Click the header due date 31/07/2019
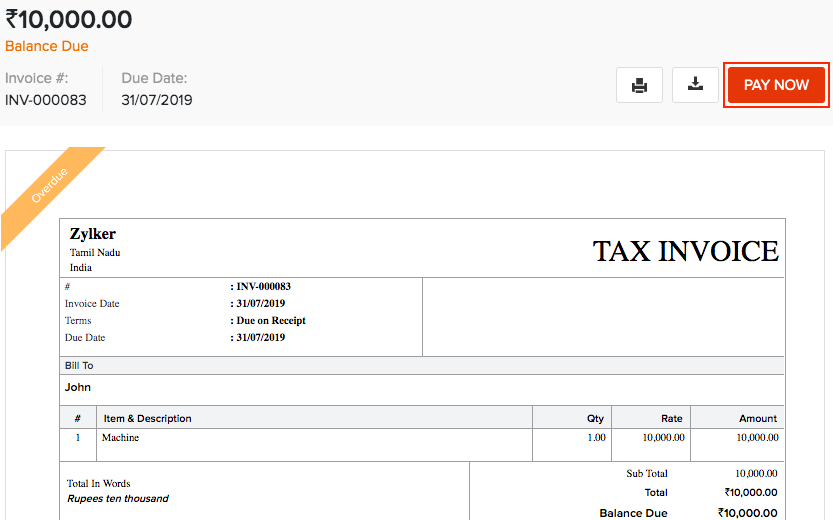Screen dimensions: 833x520 [157, 100]
